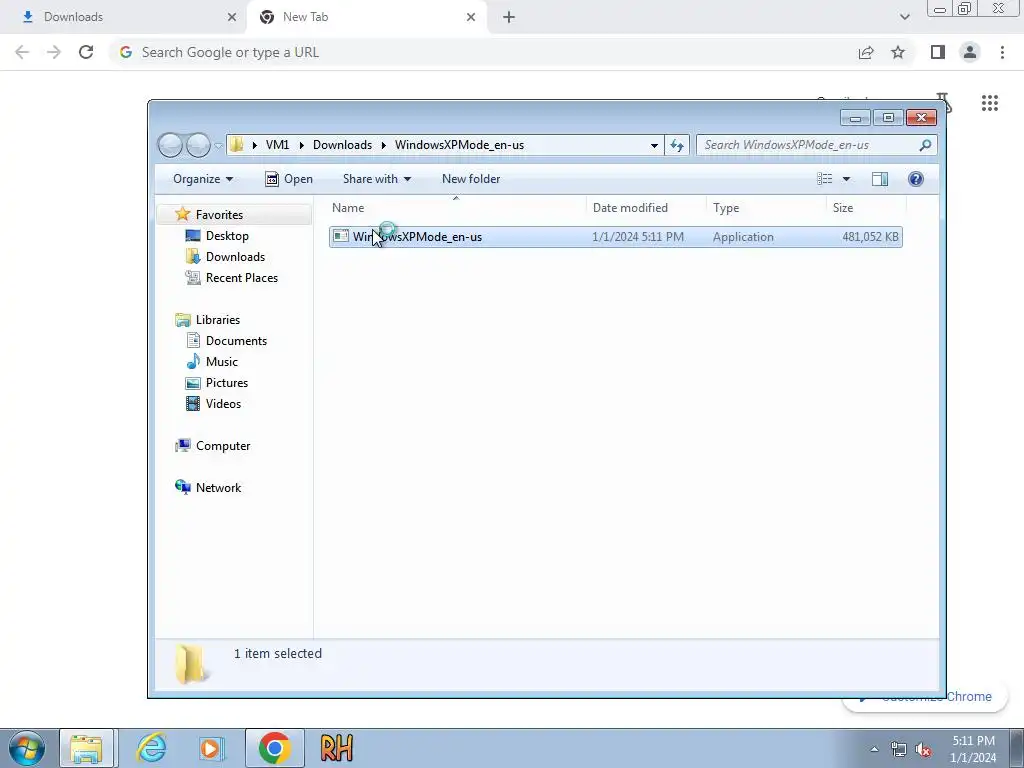The width and height of the screenshot is (1024, 768).
Task: Open Chrome tab search dropdown
Action: (x=904, y=17)
